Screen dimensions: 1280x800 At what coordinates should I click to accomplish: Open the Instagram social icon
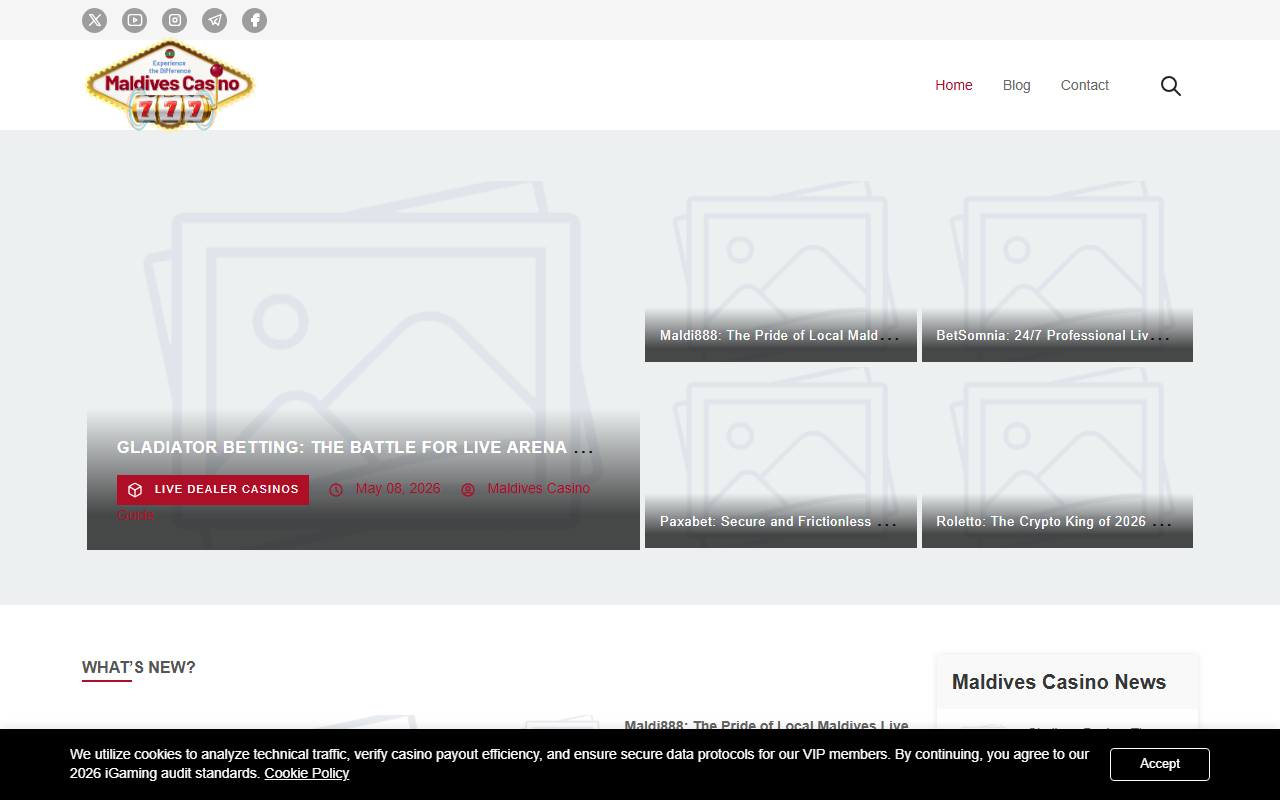click(174, 20)
